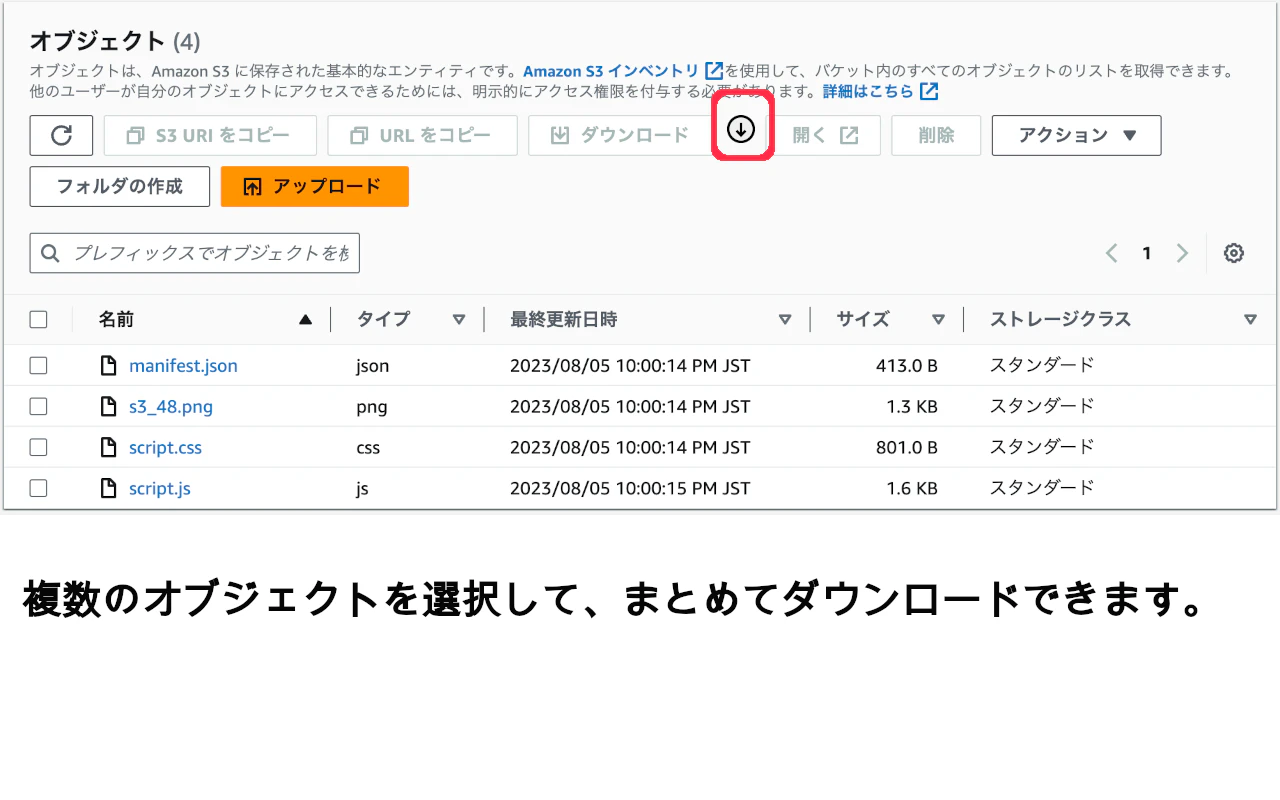The height and width of the screenshot is (800, 1280).
Task: Click the file icon beside s3_48.png
Action: click(109, 407)
